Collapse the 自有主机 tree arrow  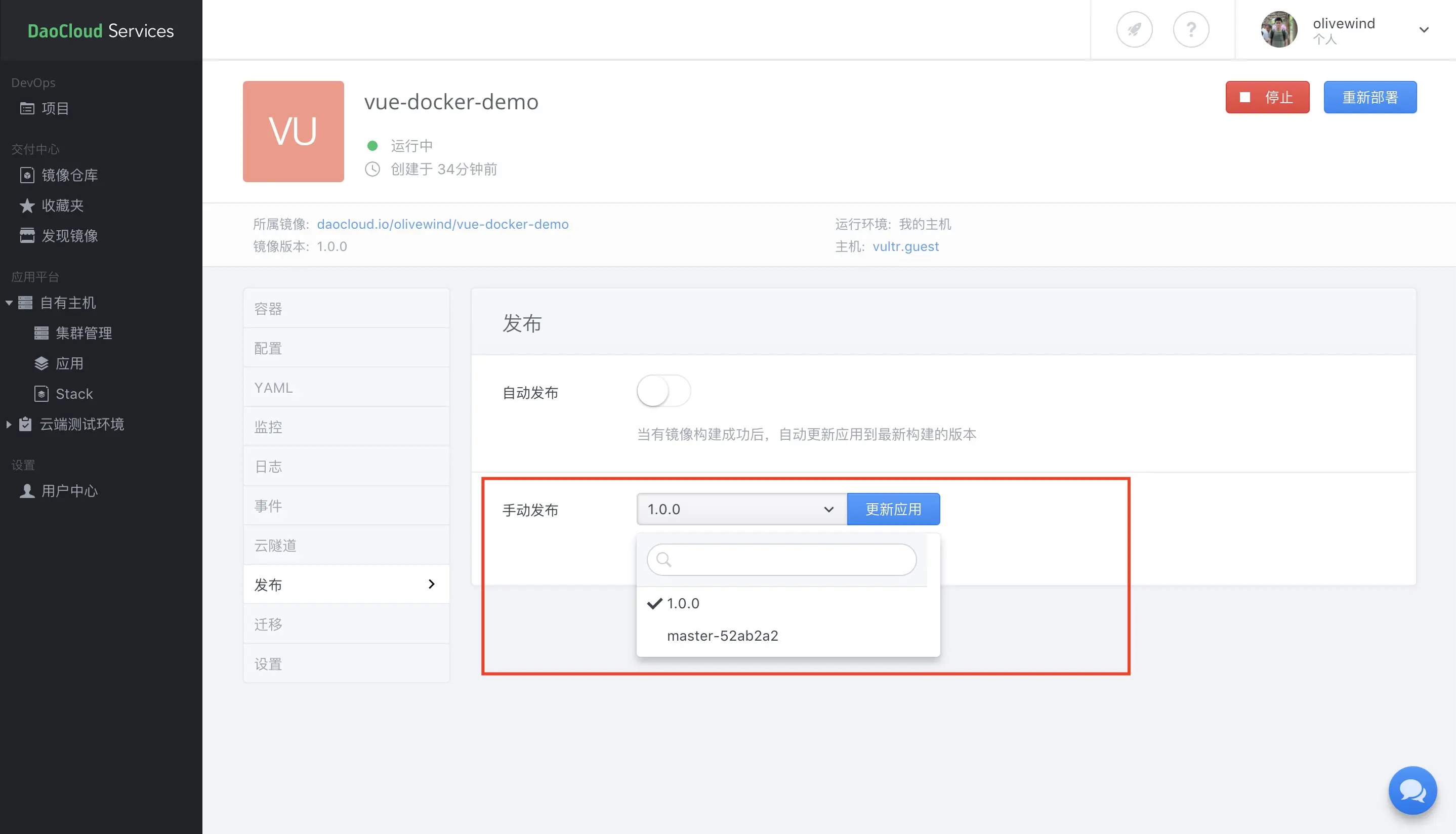click(x=9, y=303)
